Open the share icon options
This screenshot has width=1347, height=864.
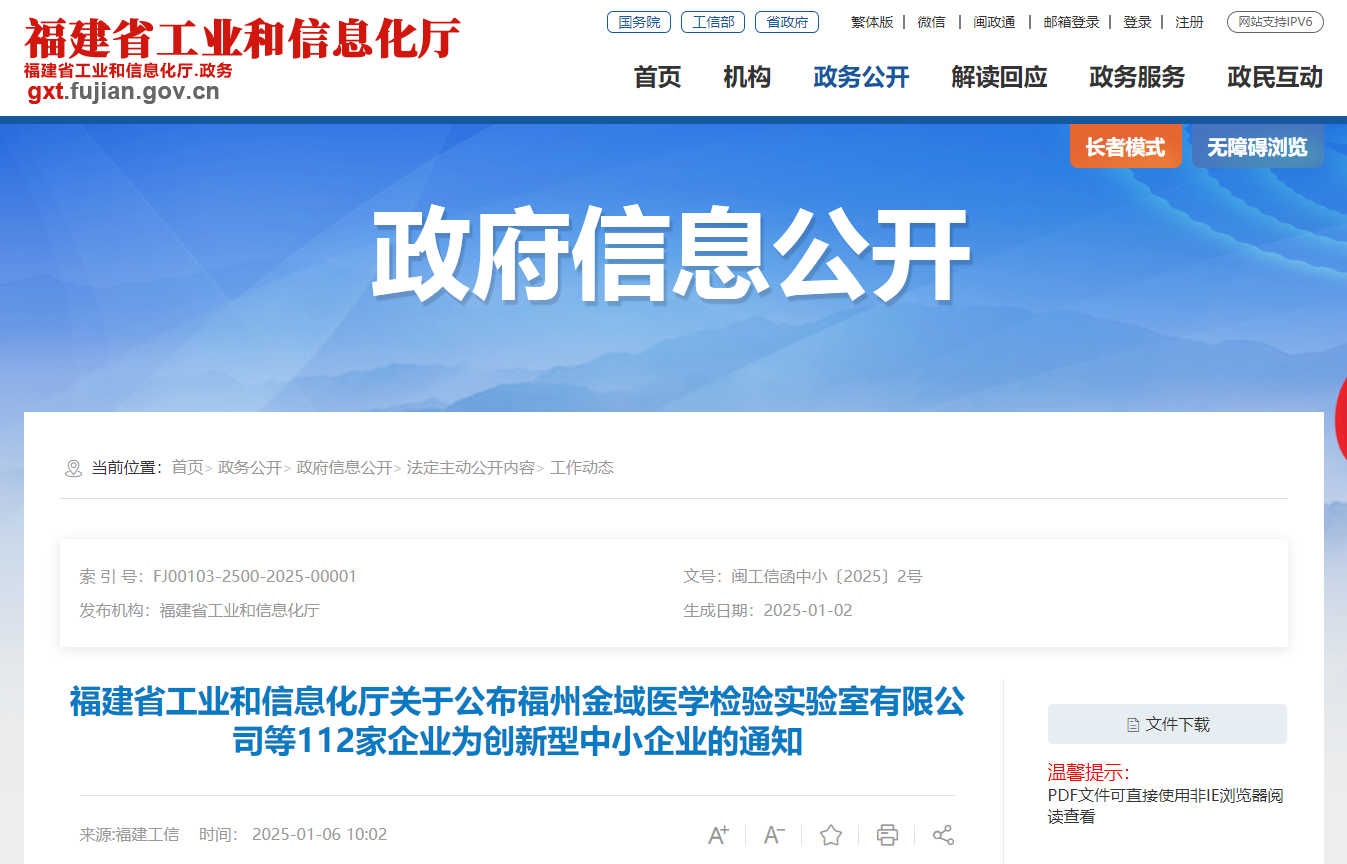pyautogui.click(x=943, y=835)
